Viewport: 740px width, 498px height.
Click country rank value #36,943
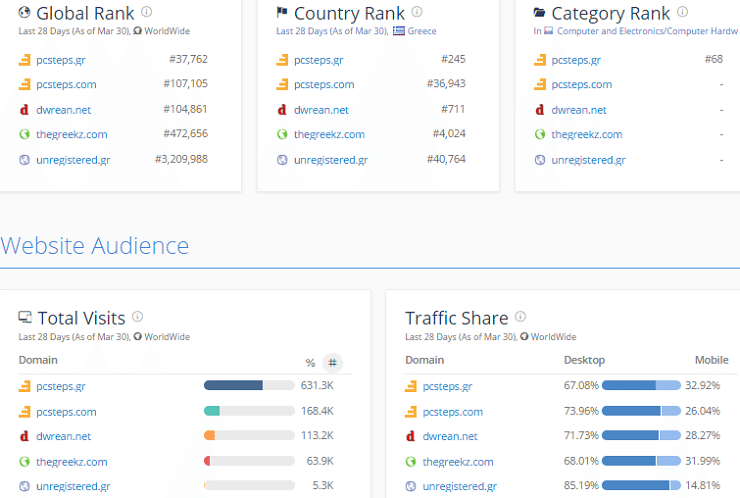click(x=446, y=84)
